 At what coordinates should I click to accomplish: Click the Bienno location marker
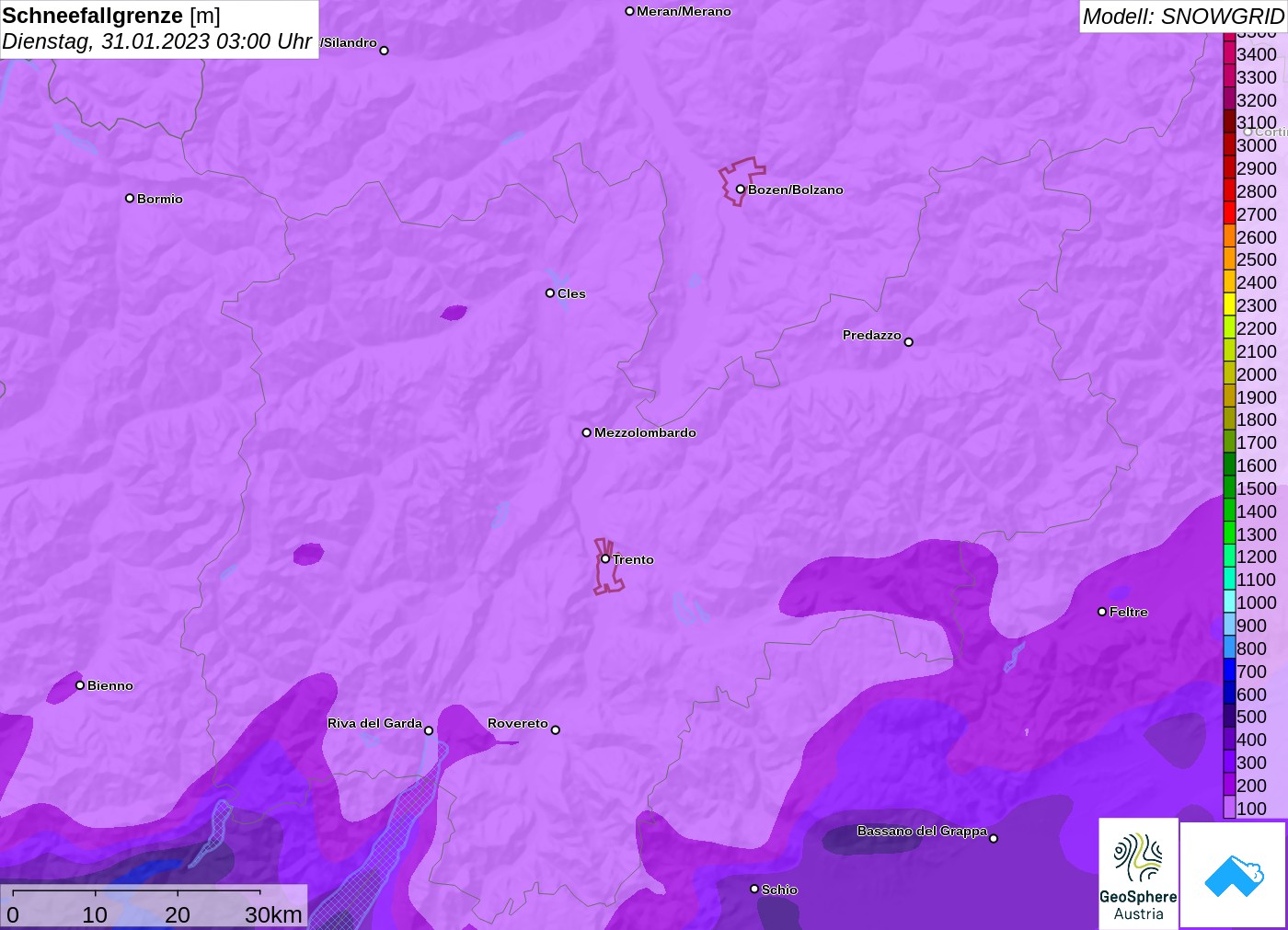tap(80, 685)
